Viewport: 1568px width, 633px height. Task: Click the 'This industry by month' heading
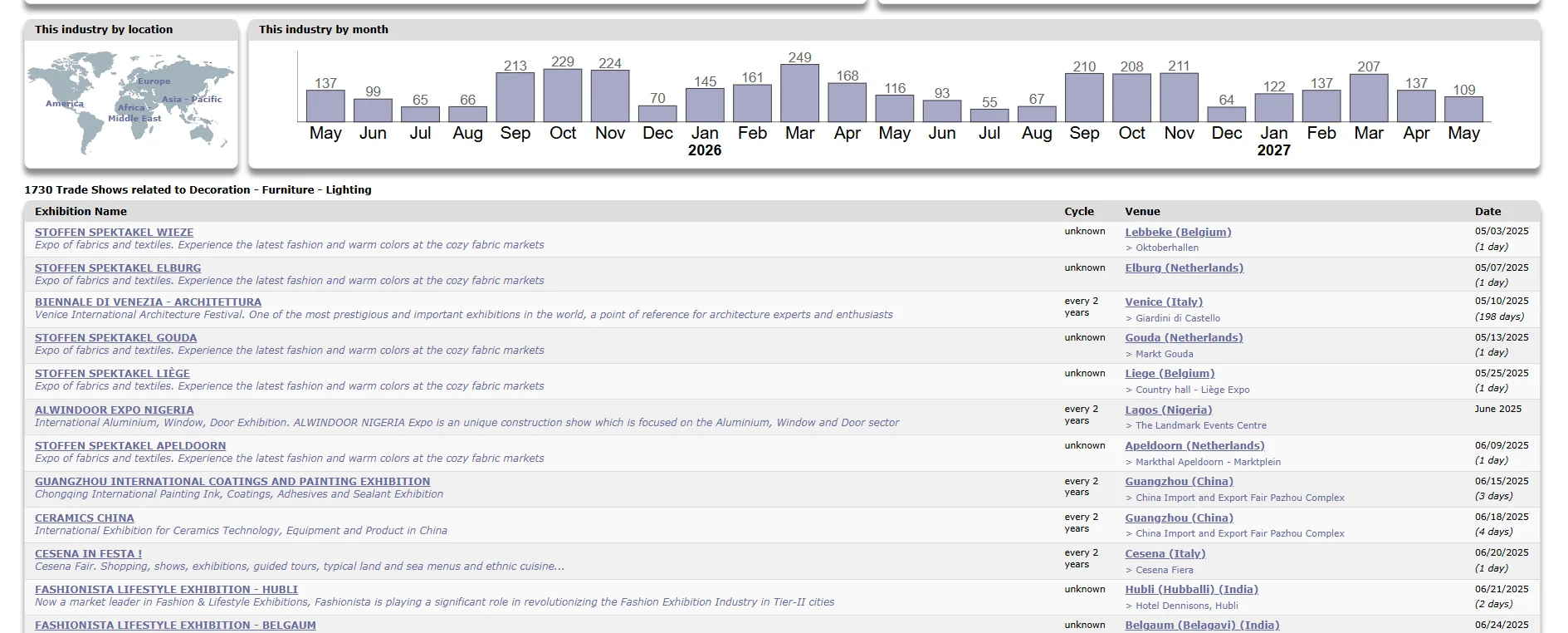point(323,29)
